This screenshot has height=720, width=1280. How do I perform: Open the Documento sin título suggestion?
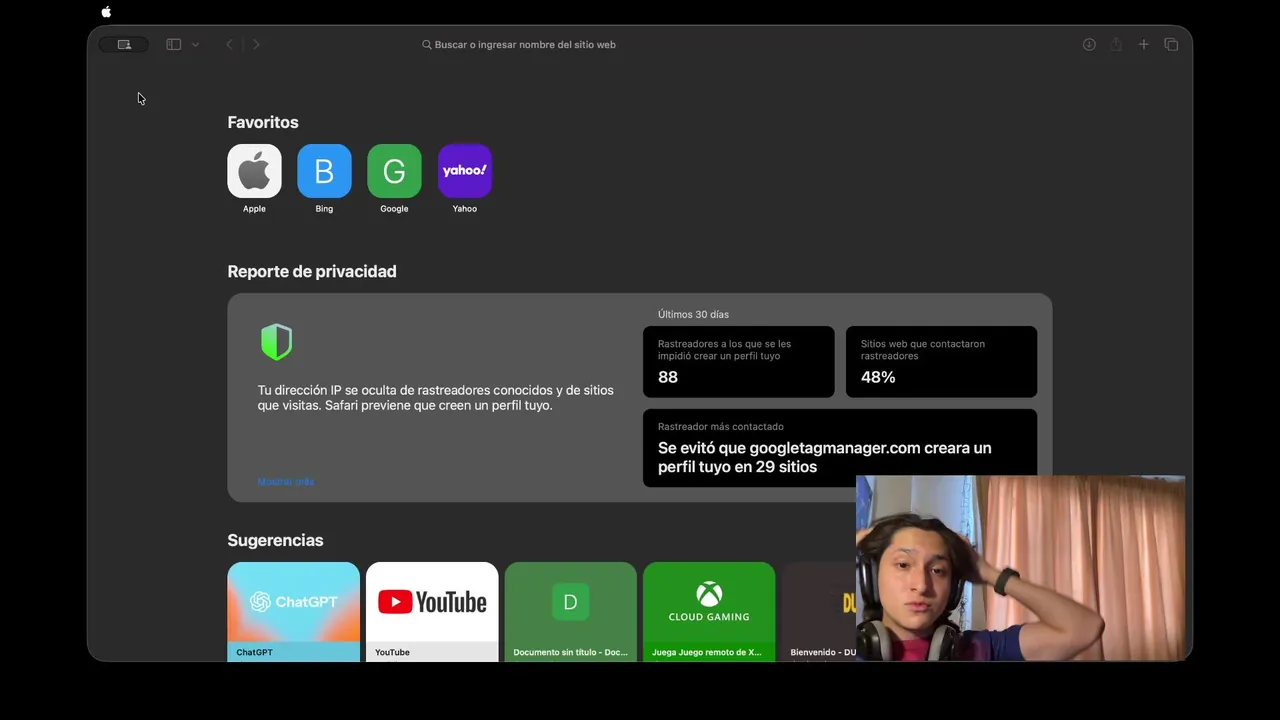(x=570, y=611)
